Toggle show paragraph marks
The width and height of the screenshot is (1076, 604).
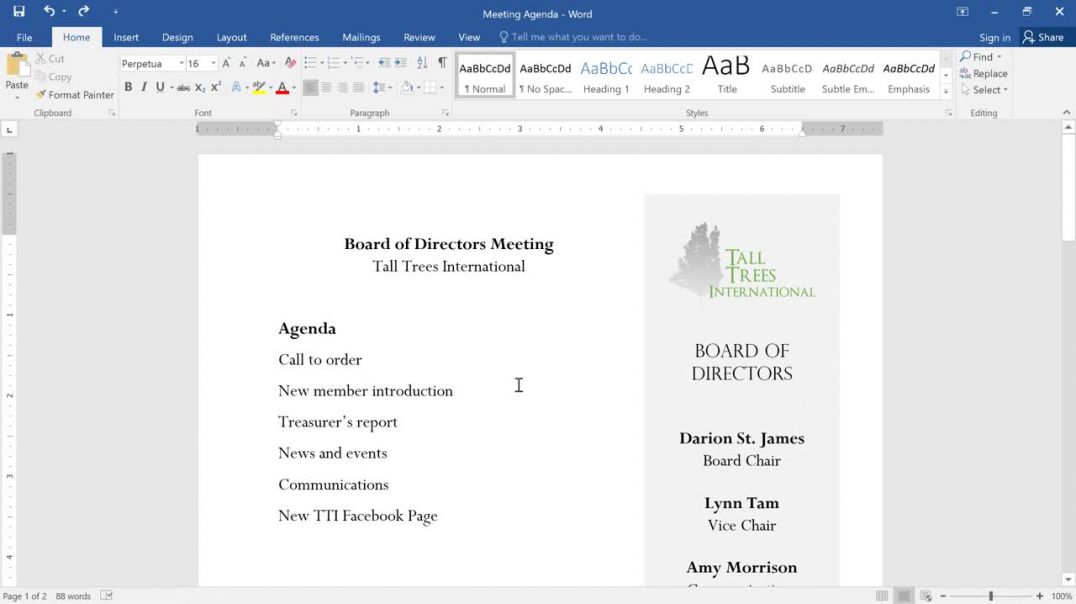(x=443, y=63)
